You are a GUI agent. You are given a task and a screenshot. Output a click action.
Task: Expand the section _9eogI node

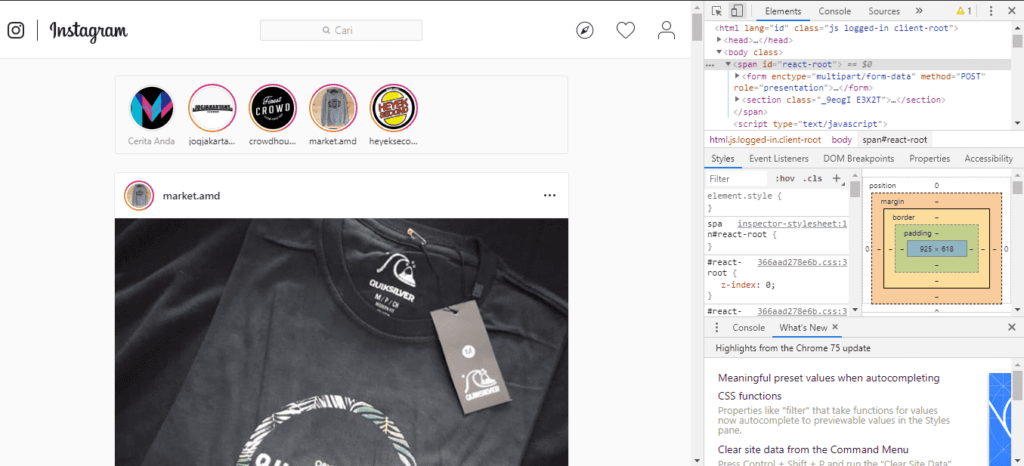tap(737, 99)
